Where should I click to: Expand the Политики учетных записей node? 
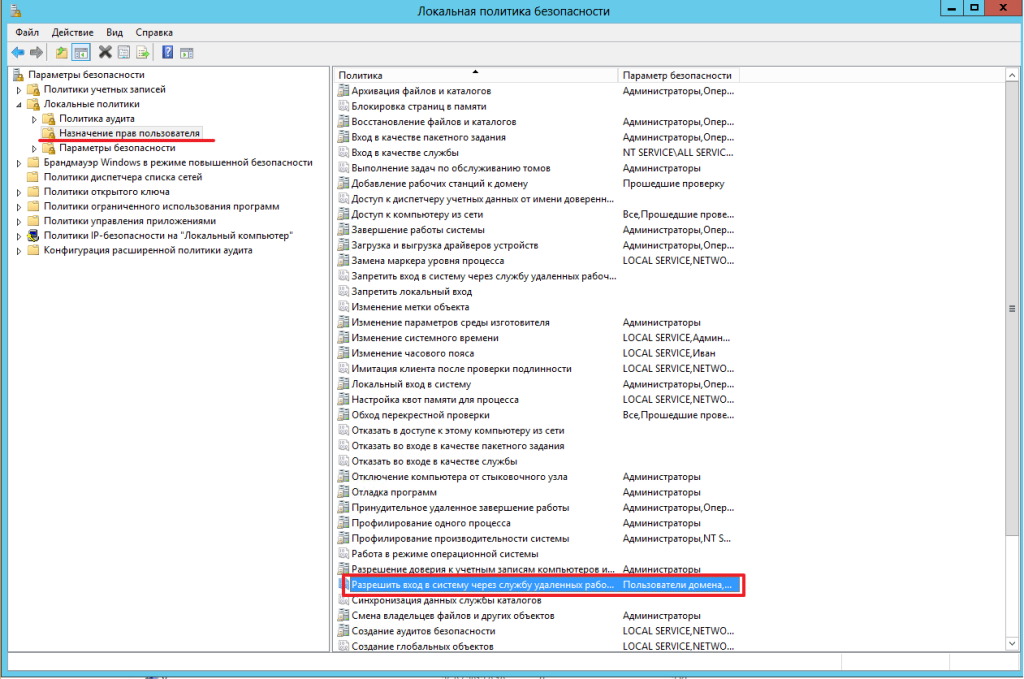pyautogui.click(x=18, y=89)
